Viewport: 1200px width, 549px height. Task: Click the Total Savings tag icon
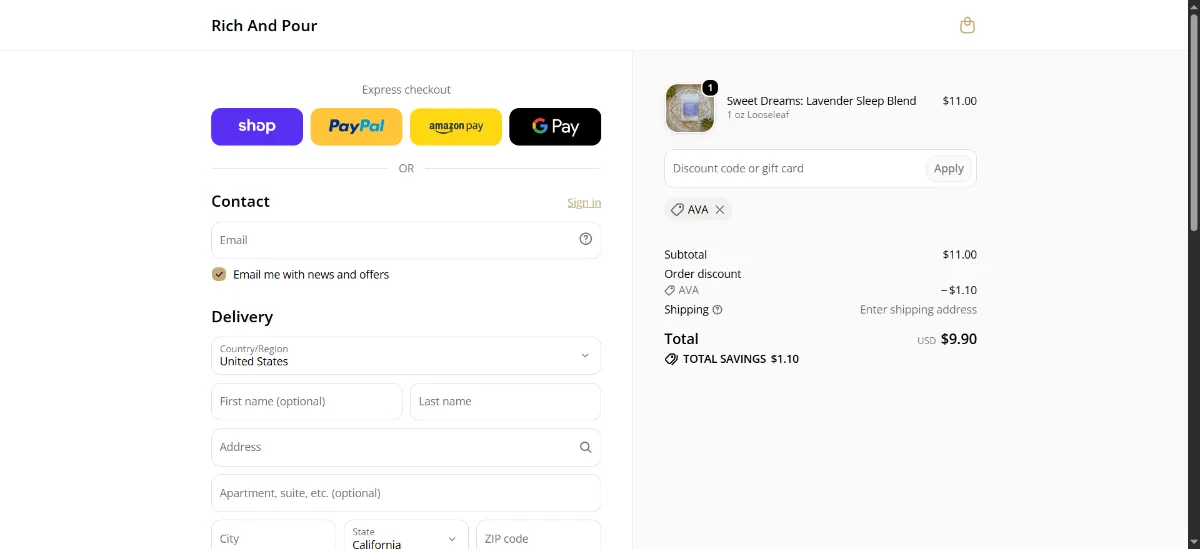tap(671, 359)
